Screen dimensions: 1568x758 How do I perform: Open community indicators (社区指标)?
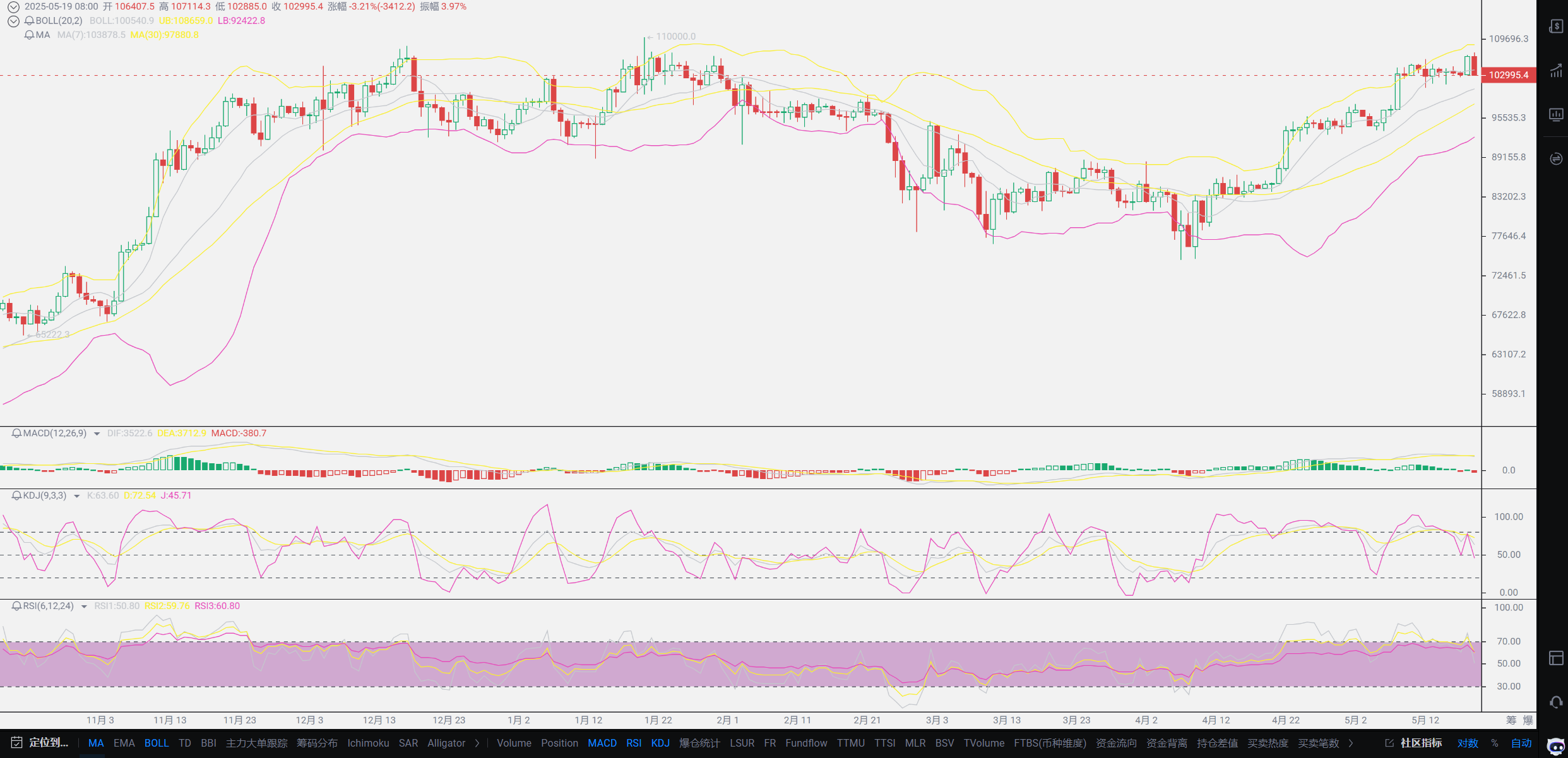(1420, 743)
